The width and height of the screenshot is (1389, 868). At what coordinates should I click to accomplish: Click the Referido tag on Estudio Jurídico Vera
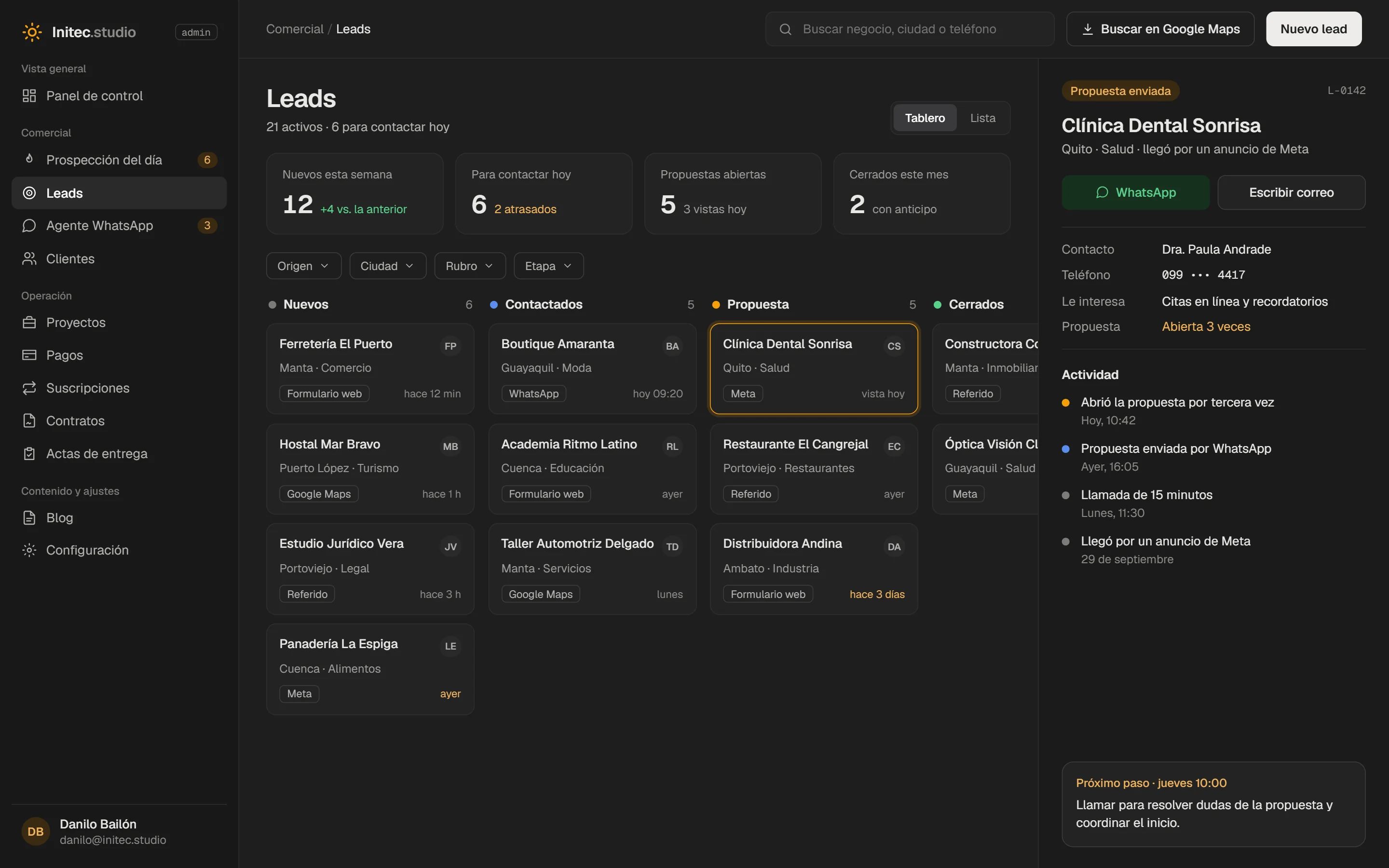pyautogui.click(x=307, y=594)
